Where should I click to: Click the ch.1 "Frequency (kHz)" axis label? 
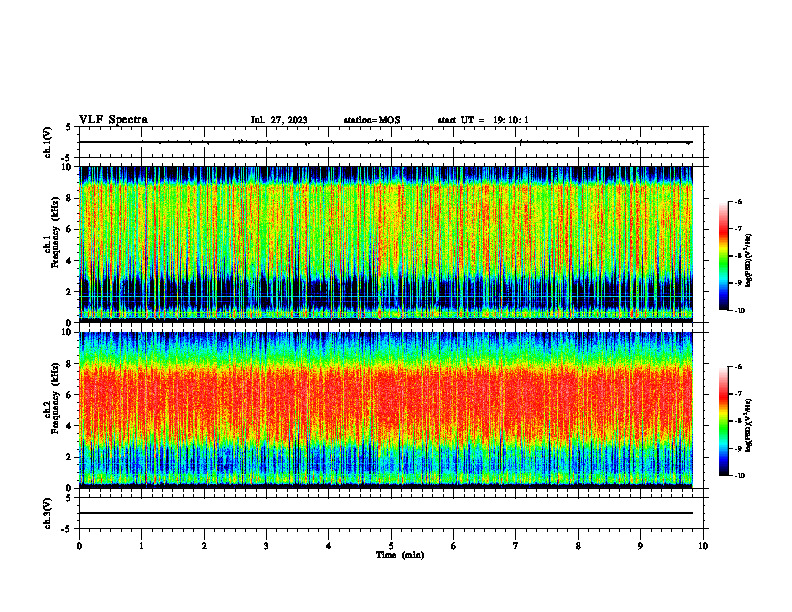point(56,233)
